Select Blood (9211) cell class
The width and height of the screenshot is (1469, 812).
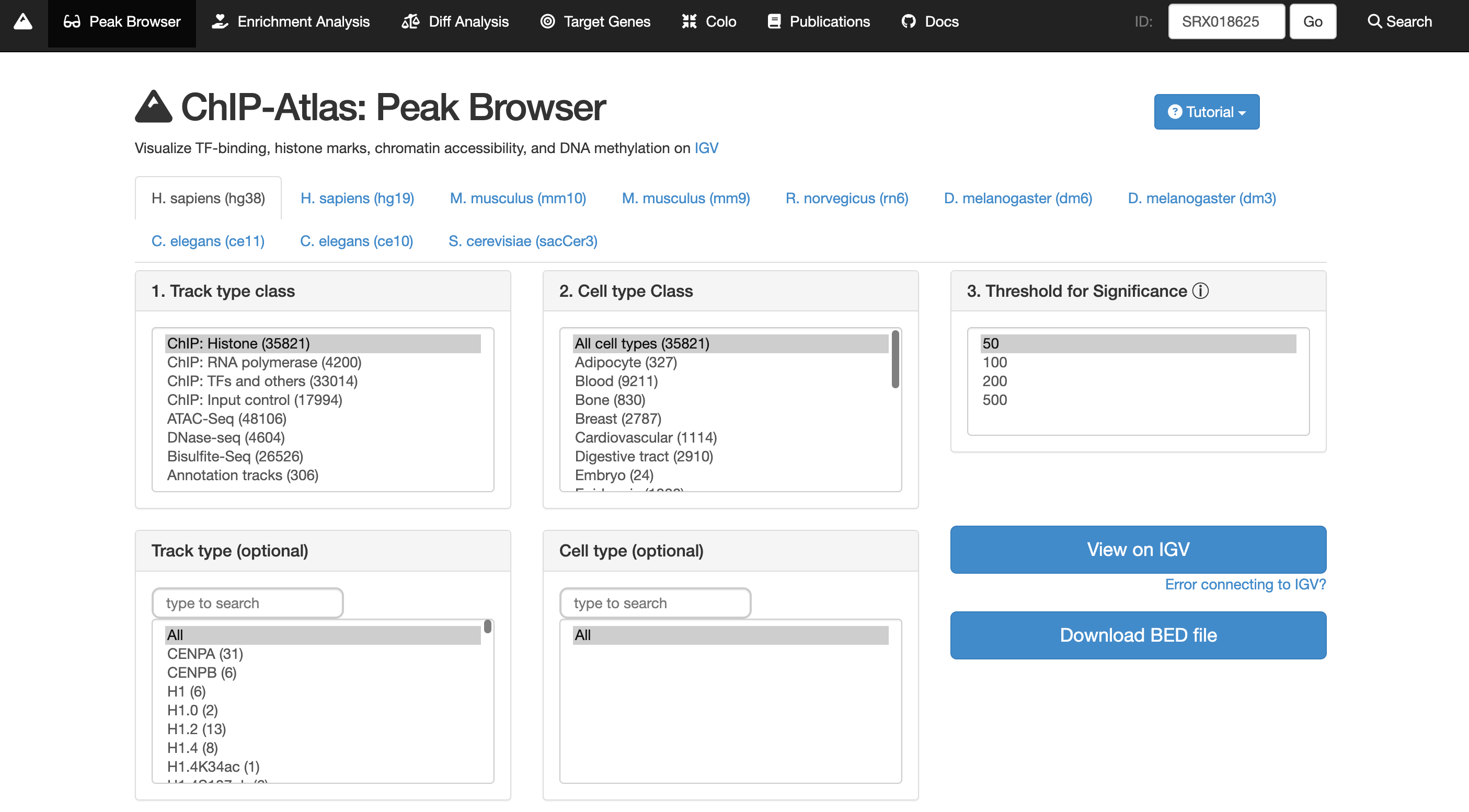point(730,381)
